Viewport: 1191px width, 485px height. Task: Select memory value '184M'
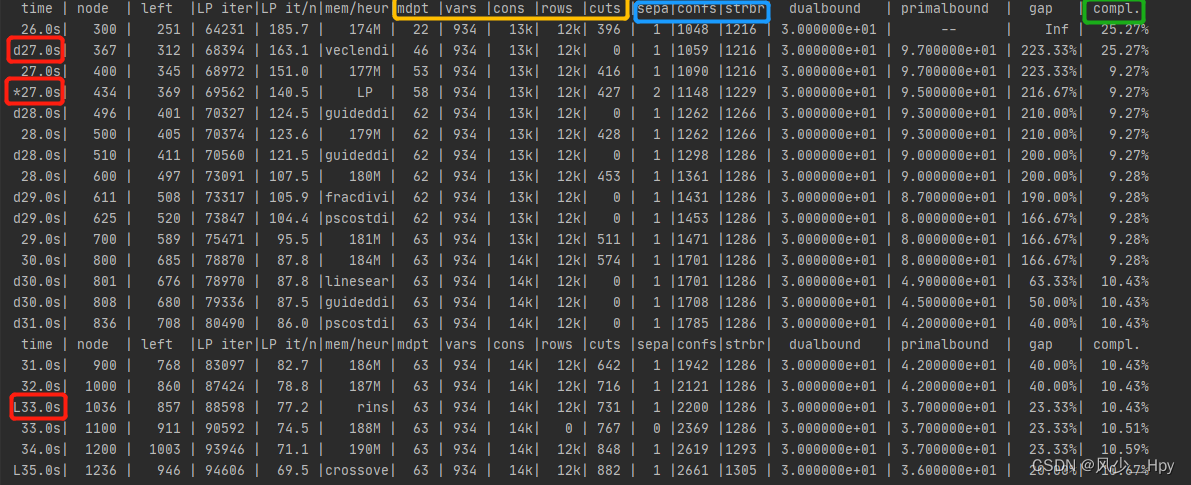click(x=365, y=260)
